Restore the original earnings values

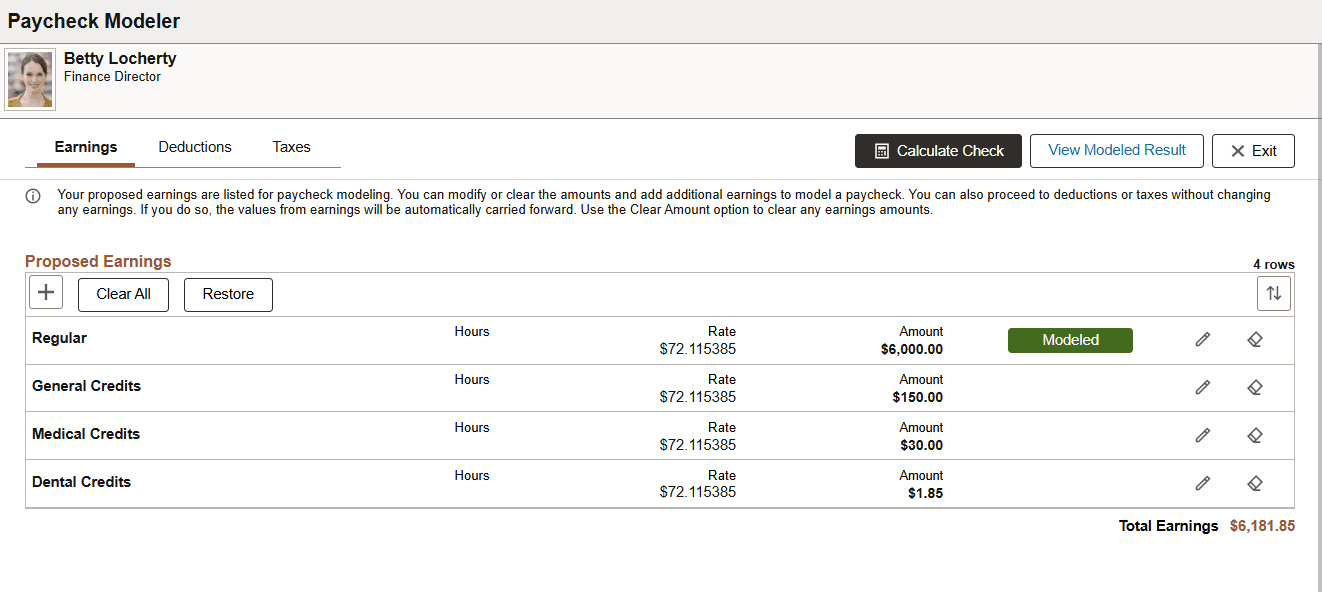click(x=228, y=294)
